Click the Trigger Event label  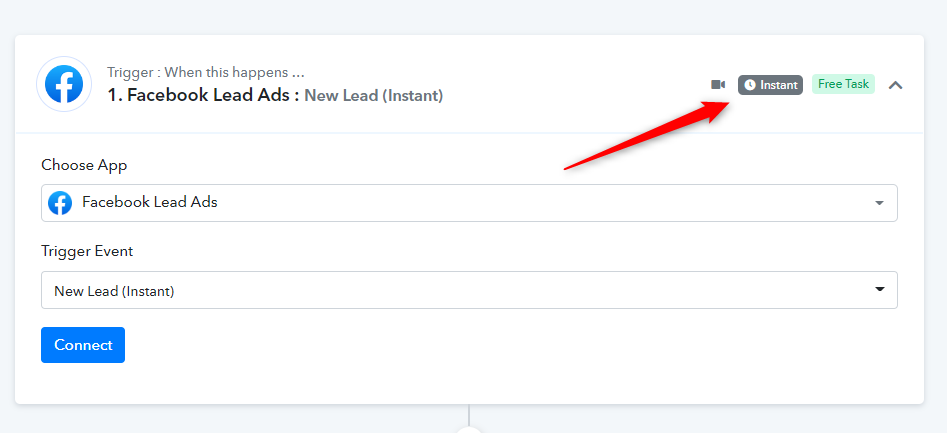87,251
